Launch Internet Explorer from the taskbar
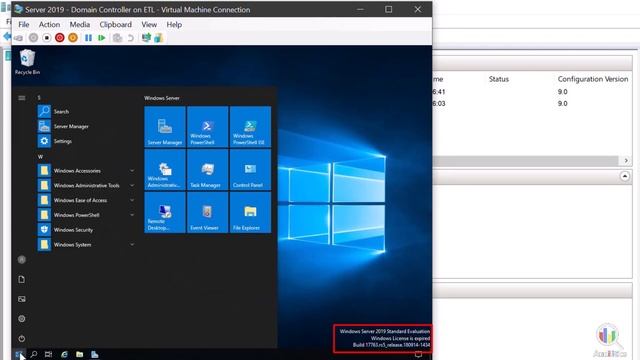 pos(64,354)
